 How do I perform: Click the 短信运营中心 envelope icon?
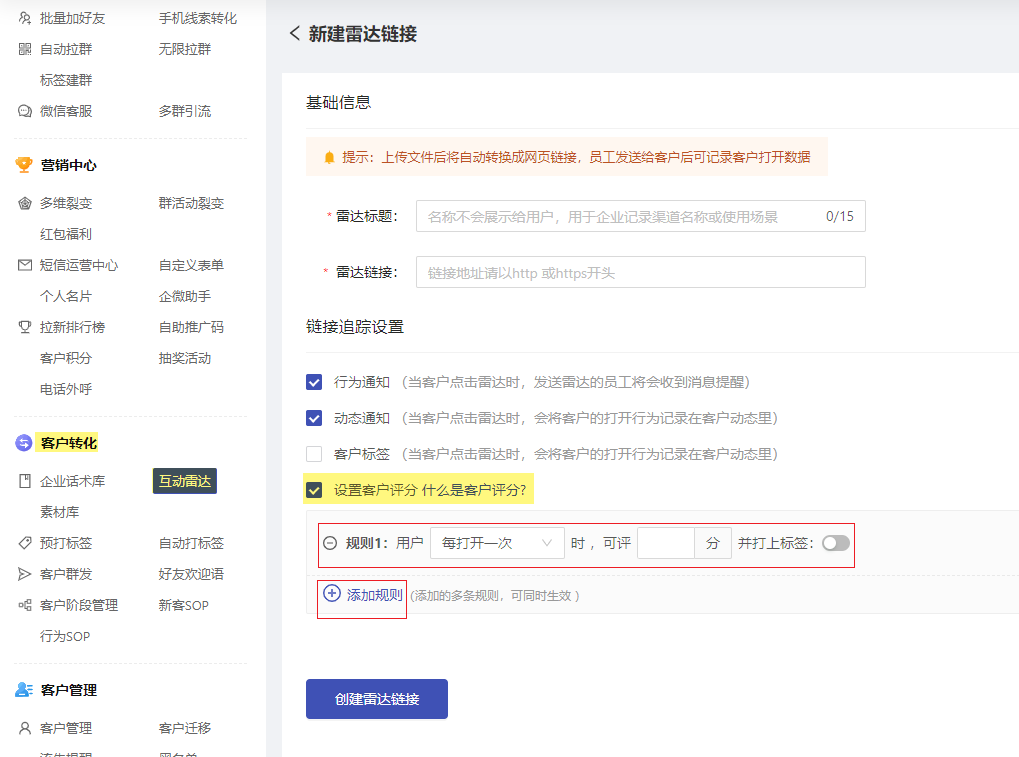pos(25,265)
